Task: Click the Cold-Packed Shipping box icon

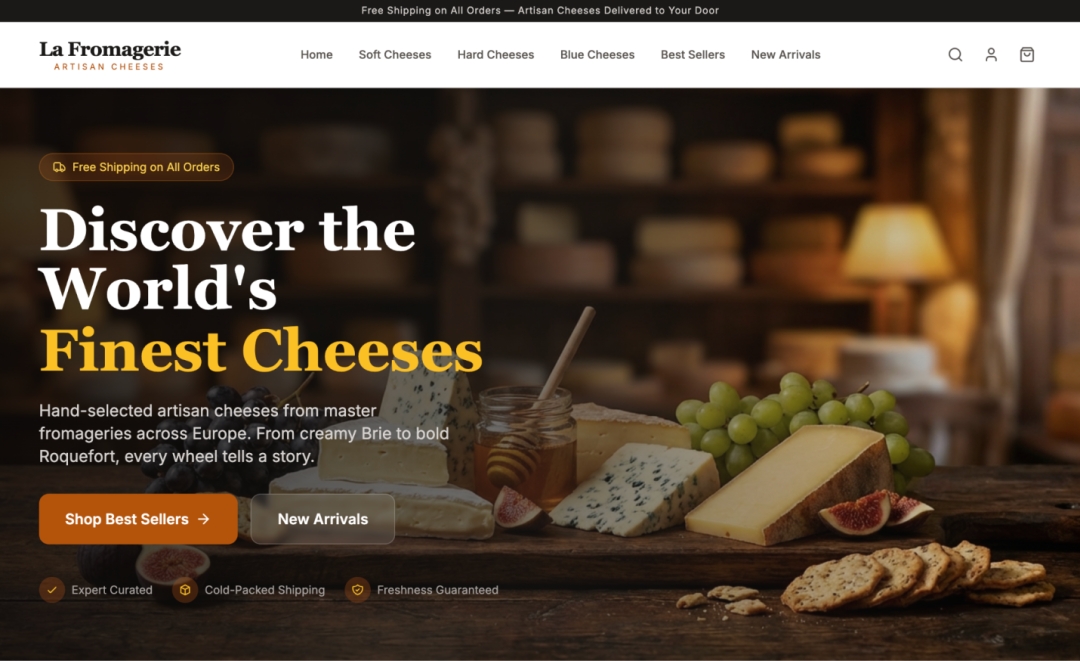Action: pos(185,590)
